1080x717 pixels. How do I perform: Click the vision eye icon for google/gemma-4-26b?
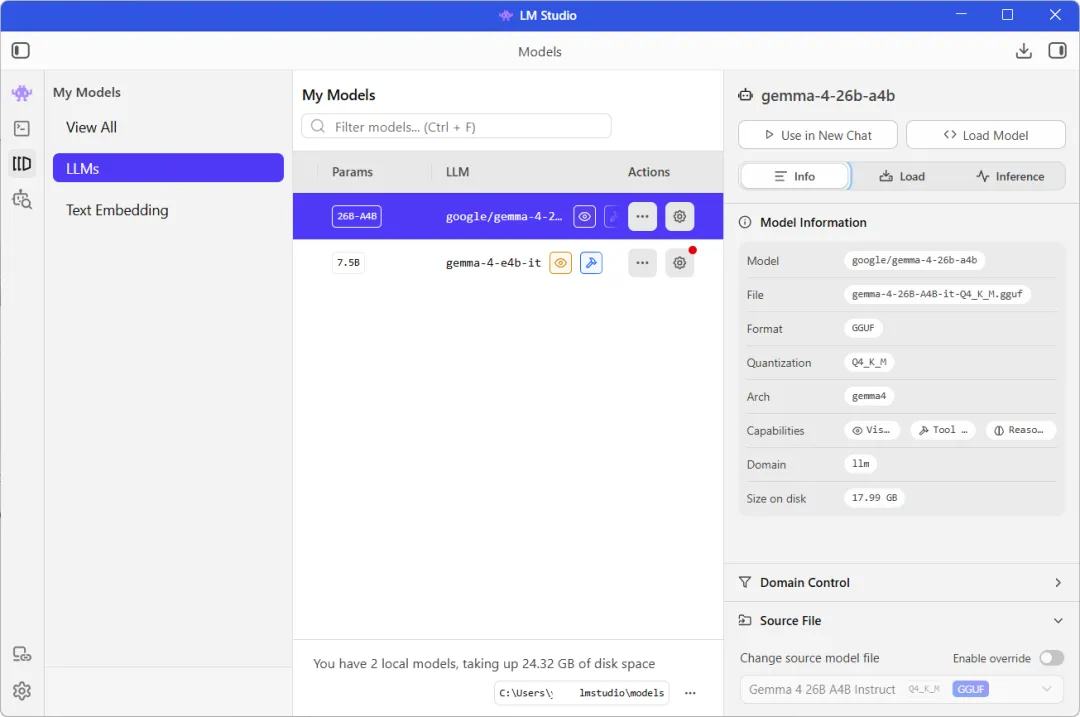pyautogui.click(x=584, y=216)
